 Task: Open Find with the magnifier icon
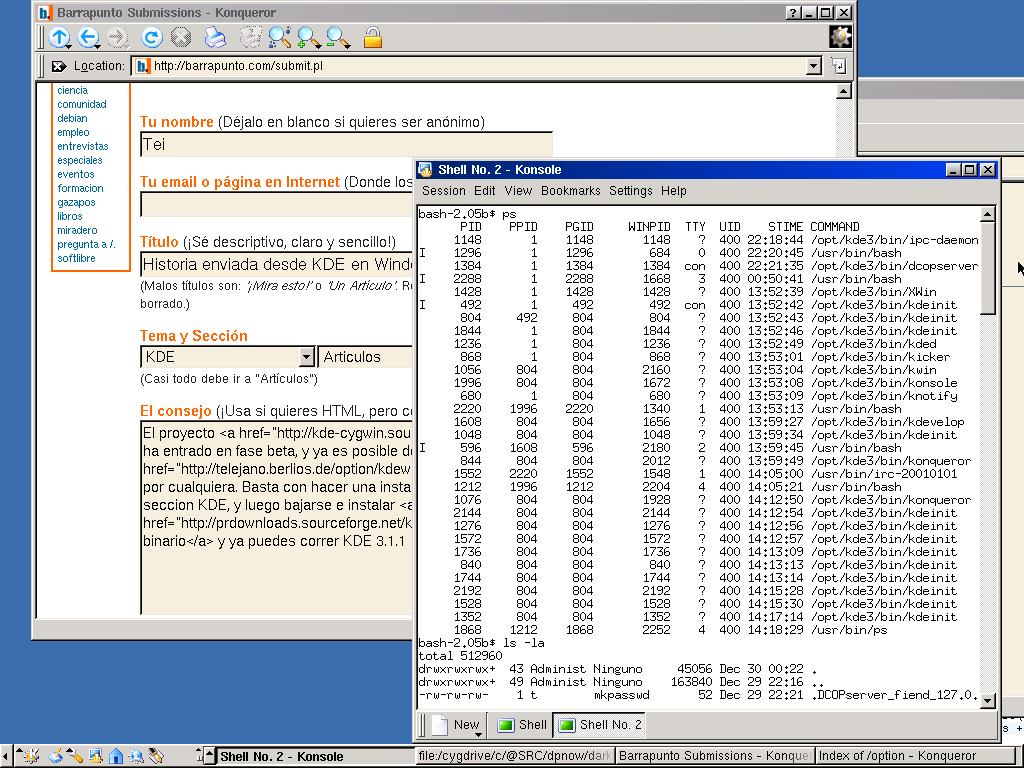[x=280, y=37]
